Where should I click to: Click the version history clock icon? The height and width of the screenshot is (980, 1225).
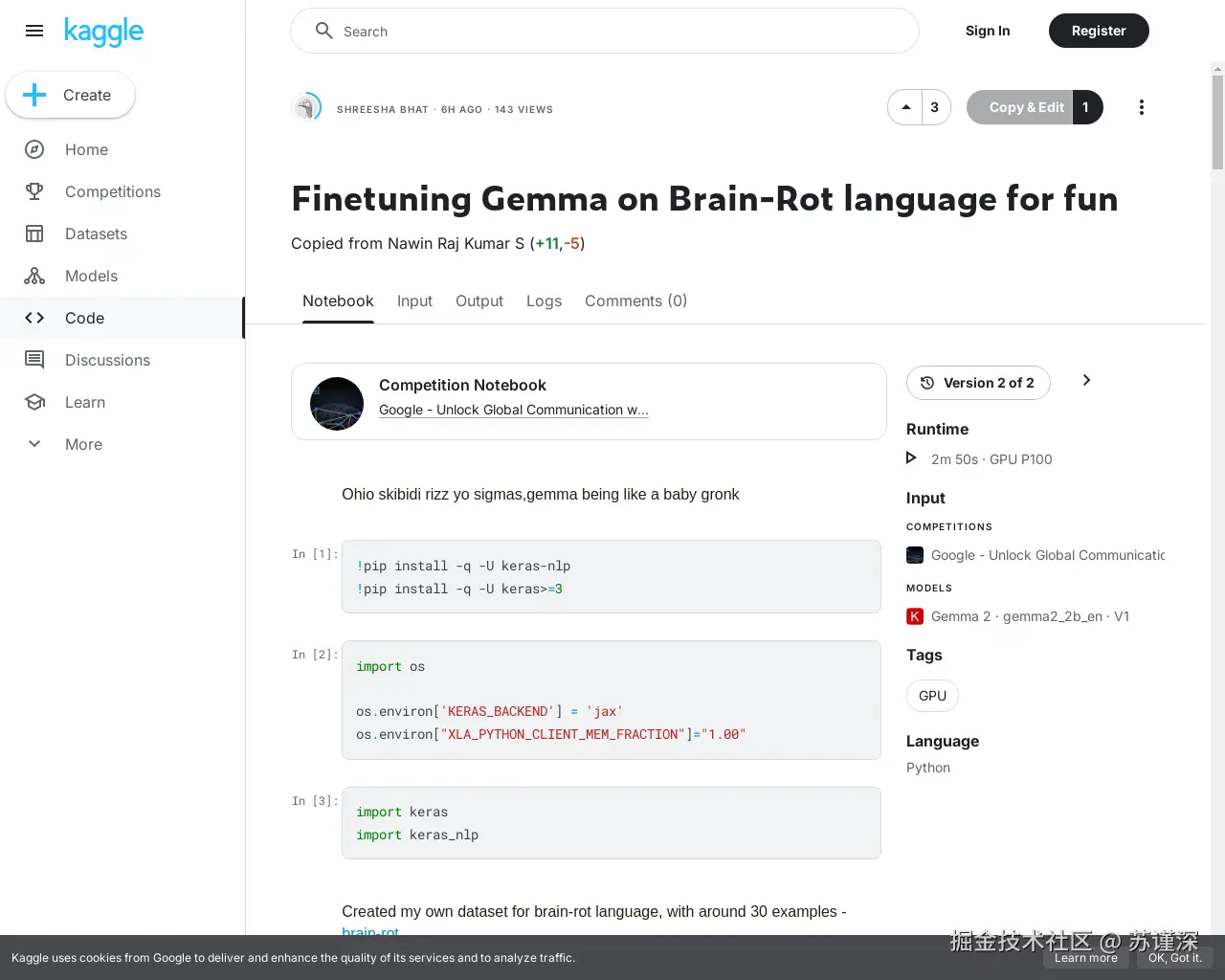[926, 383]
